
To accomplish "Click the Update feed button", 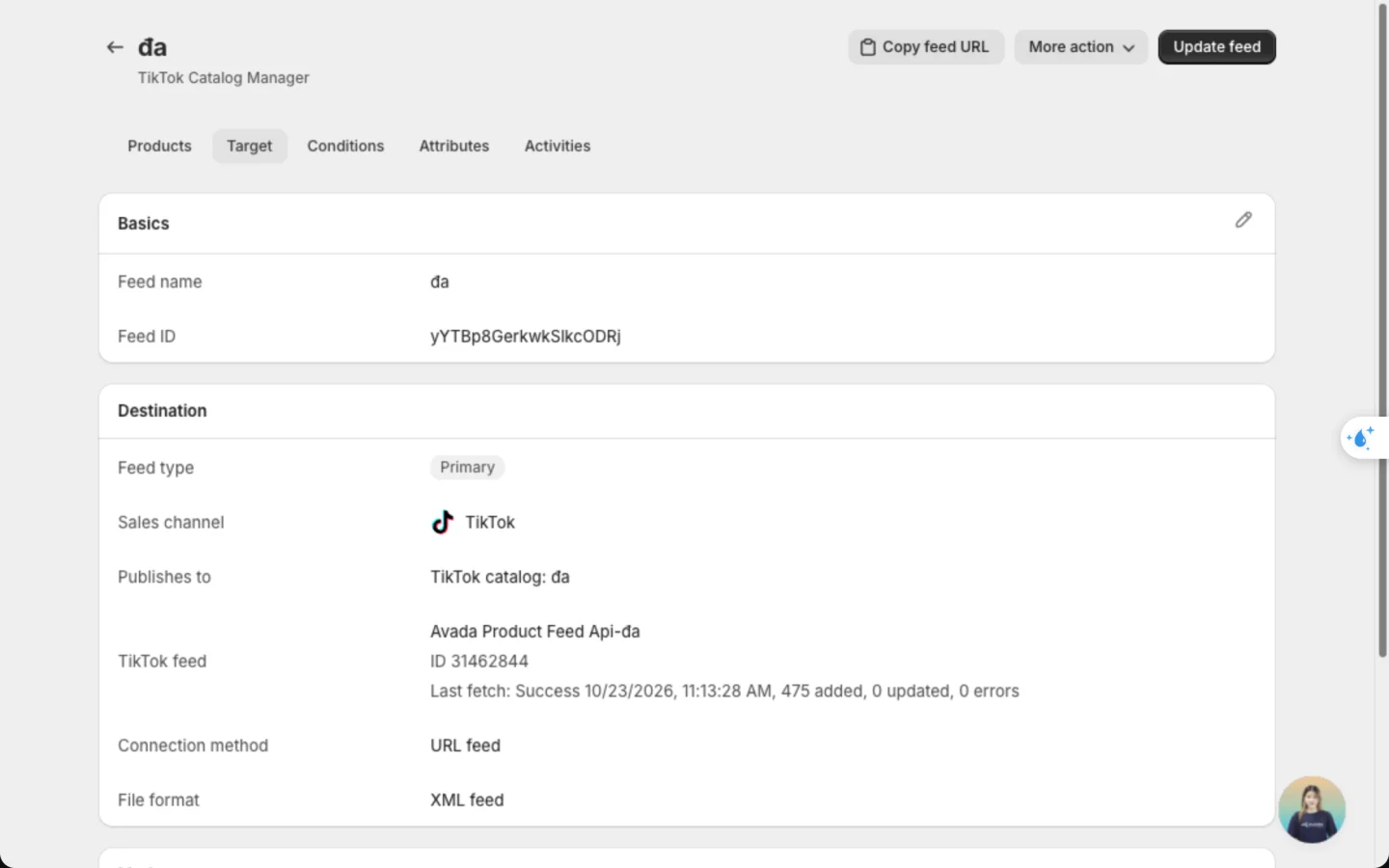I will 1216,47.
